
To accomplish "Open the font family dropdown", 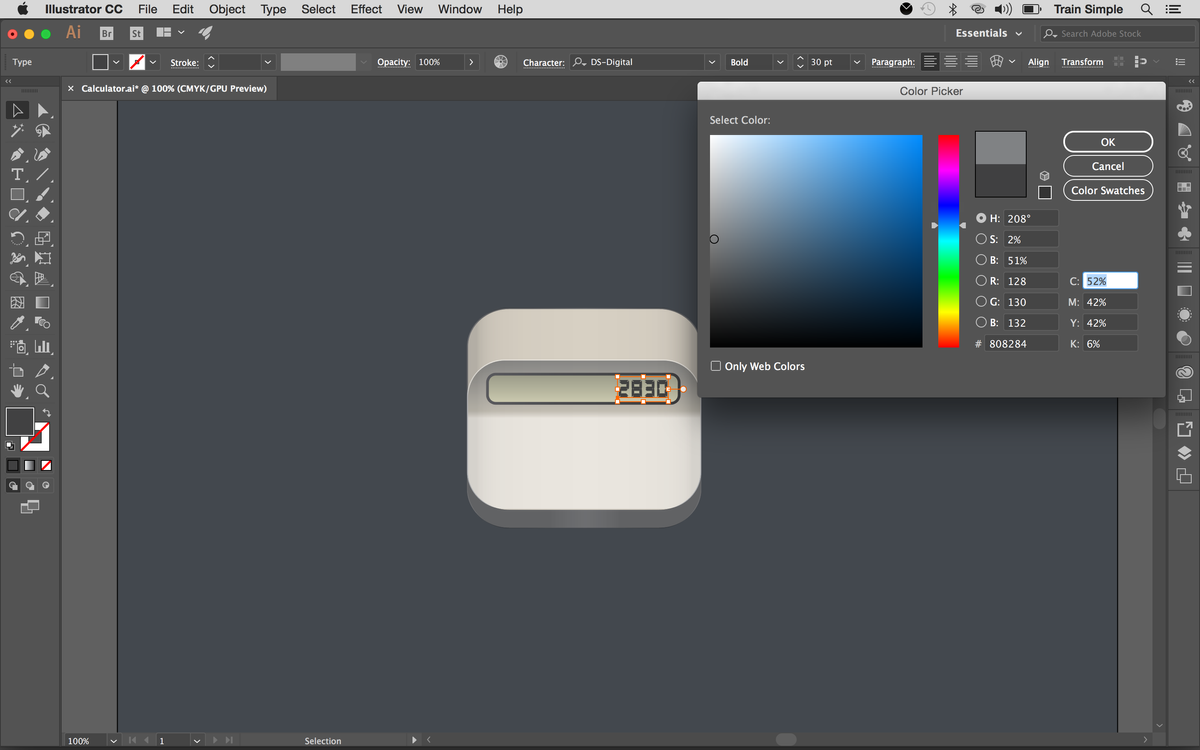I will pyautogui.click(x=711, y=62).
